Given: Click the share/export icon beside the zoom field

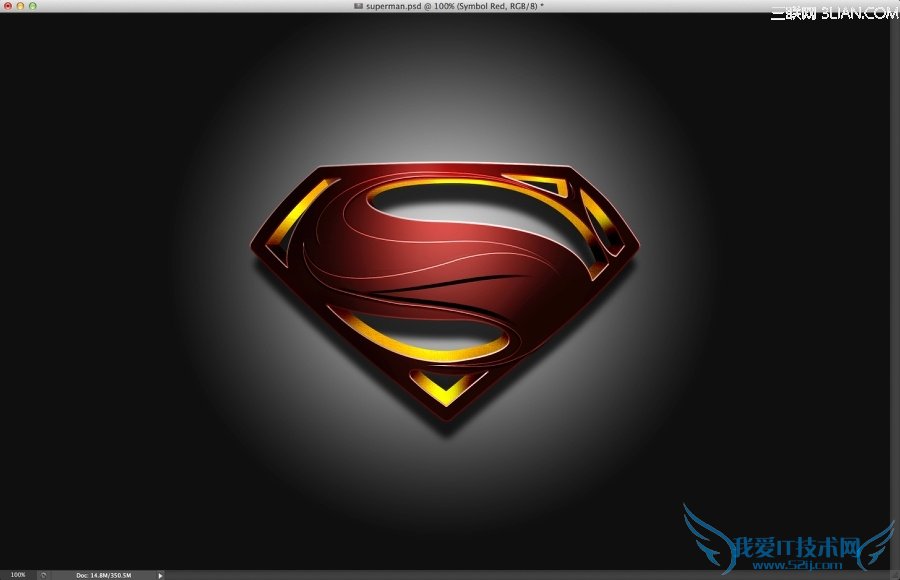Looking at the screenshot, I should pos(44,575).
